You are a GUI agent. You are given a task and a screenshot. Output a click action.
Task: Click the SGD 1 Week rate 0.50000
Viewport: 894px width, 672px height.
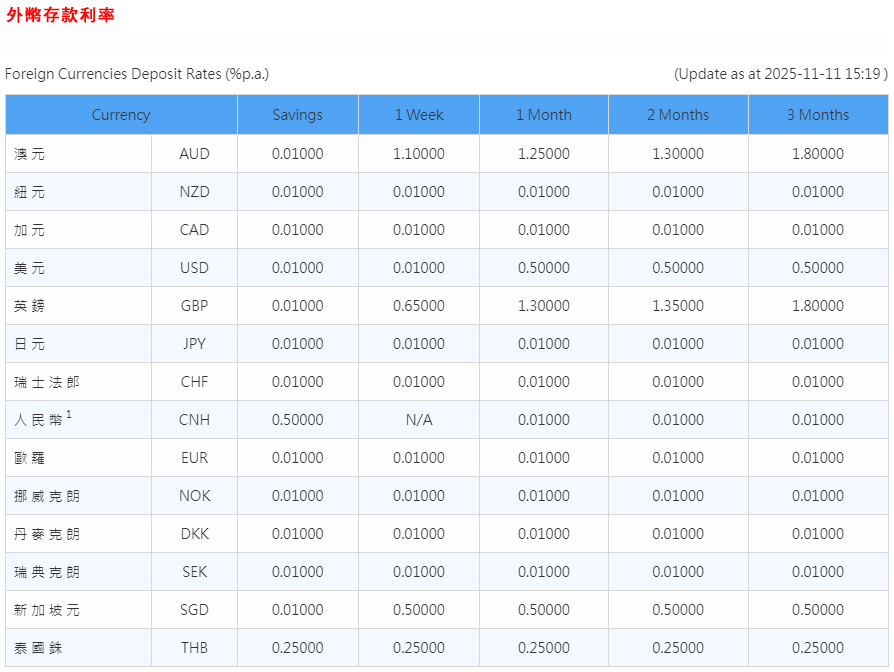point(418,610)
